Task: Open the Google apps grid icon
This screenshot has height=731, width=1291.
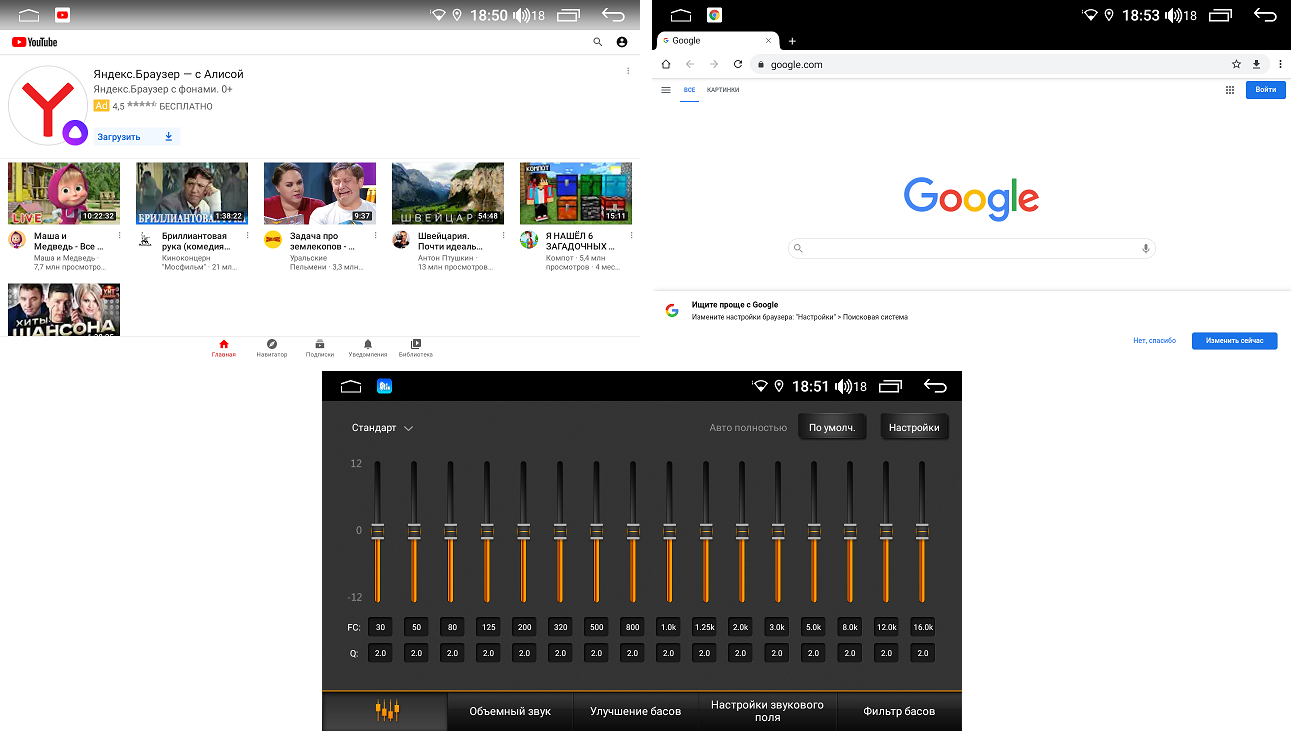Action: click(1230, 90)
